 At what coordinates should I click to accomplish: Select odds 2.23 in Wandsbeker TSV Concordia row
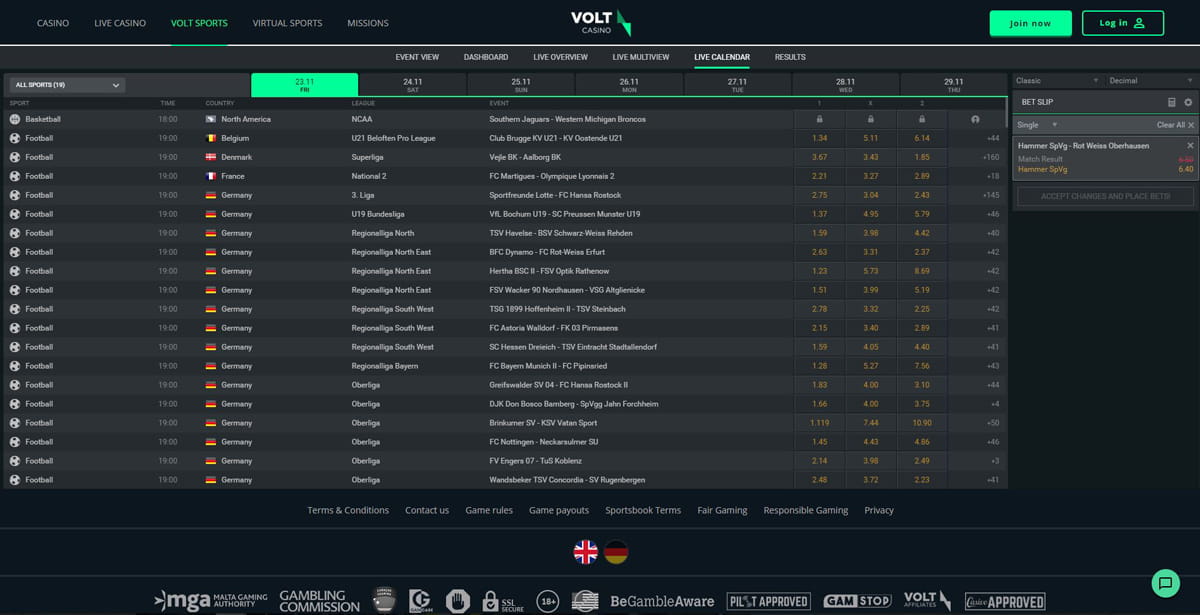point(922,480)
